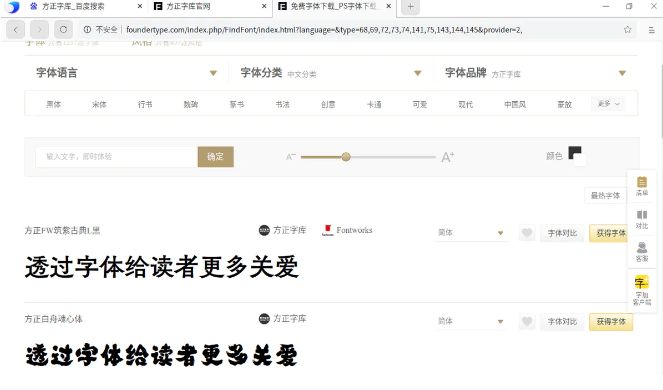This screenshot has height=390, width=663.
Task: Click the 确定 confirm button
Action: pyautogui.click(x=216, y=157)
